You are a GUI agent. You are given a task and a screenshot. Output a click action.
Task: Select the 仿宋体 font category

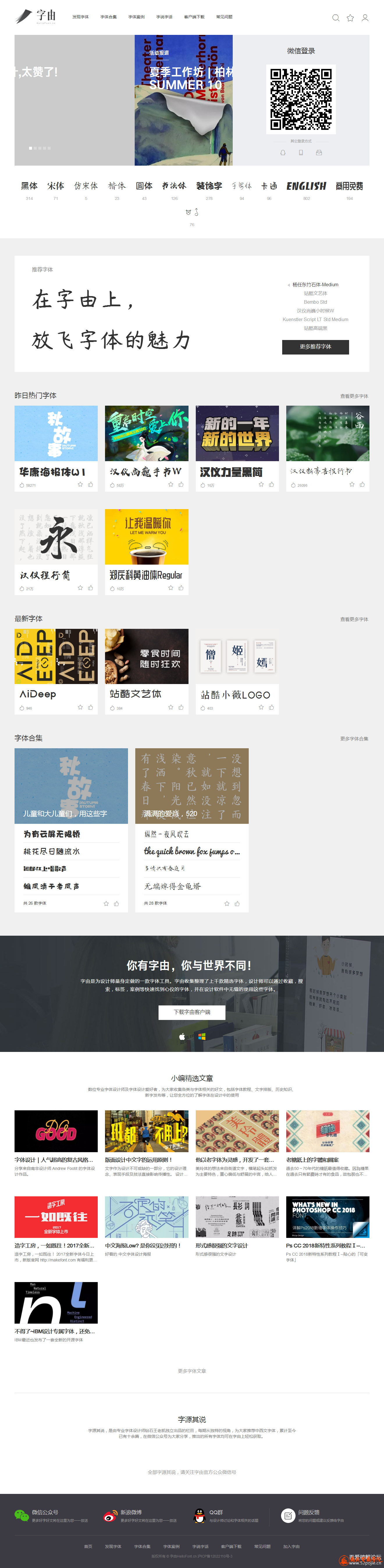(86, 186)
